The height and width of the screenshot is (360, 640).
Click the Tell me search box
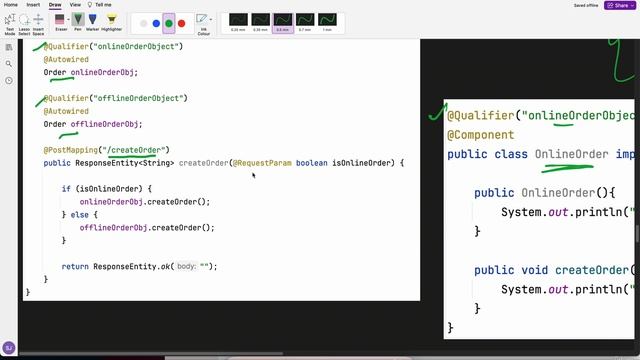point(100,5)
